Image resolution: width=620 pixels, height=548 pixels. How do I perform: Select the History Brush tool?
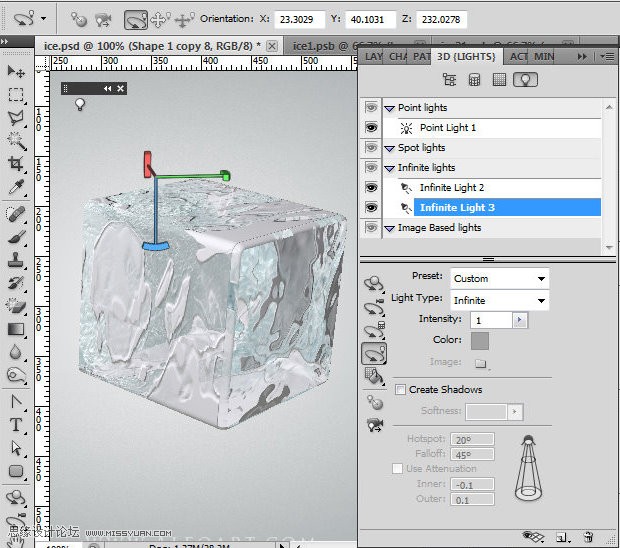pyautogui.click(x=16, y=283)
